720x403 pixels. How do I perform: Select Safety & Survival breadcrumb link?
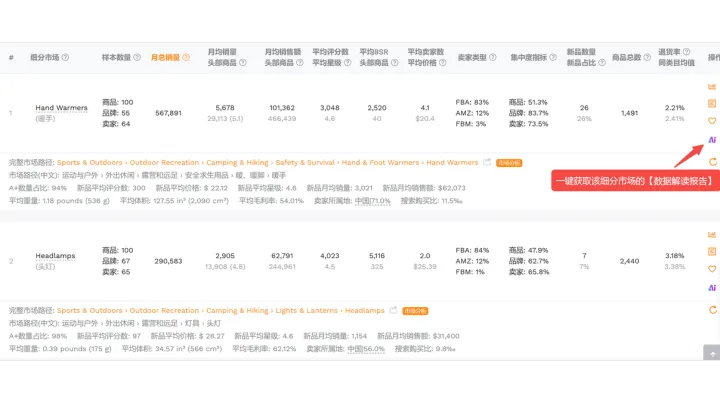306,162
